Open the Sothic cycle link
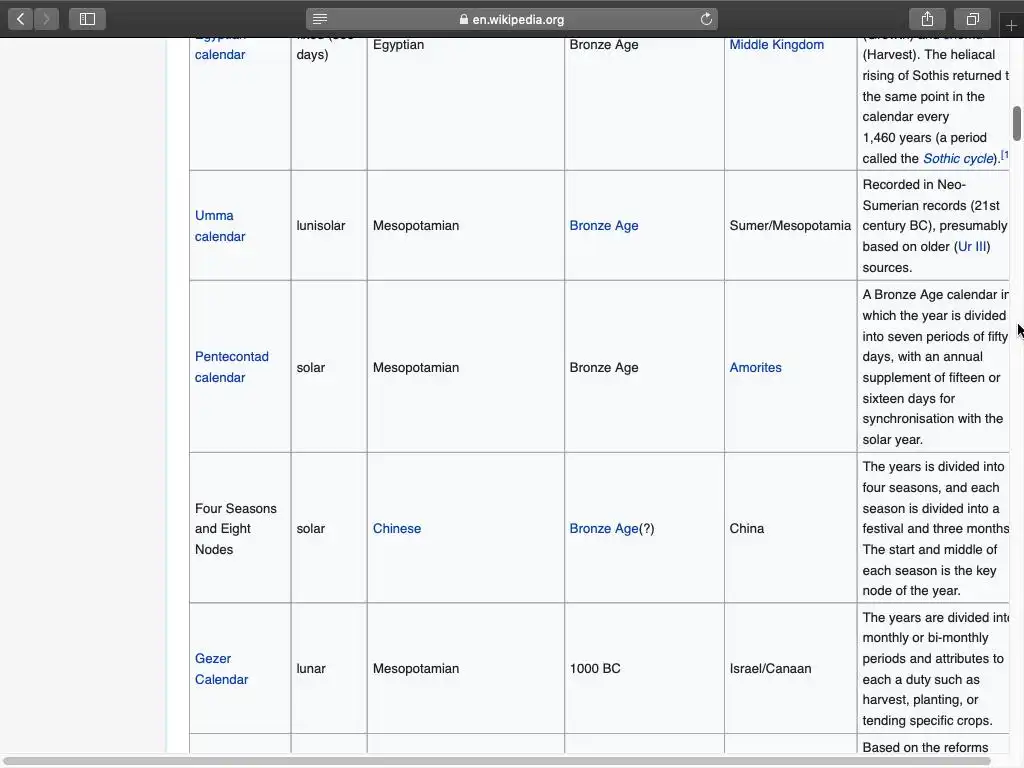This screenshot has width=1024, height=768. (958, 158)
